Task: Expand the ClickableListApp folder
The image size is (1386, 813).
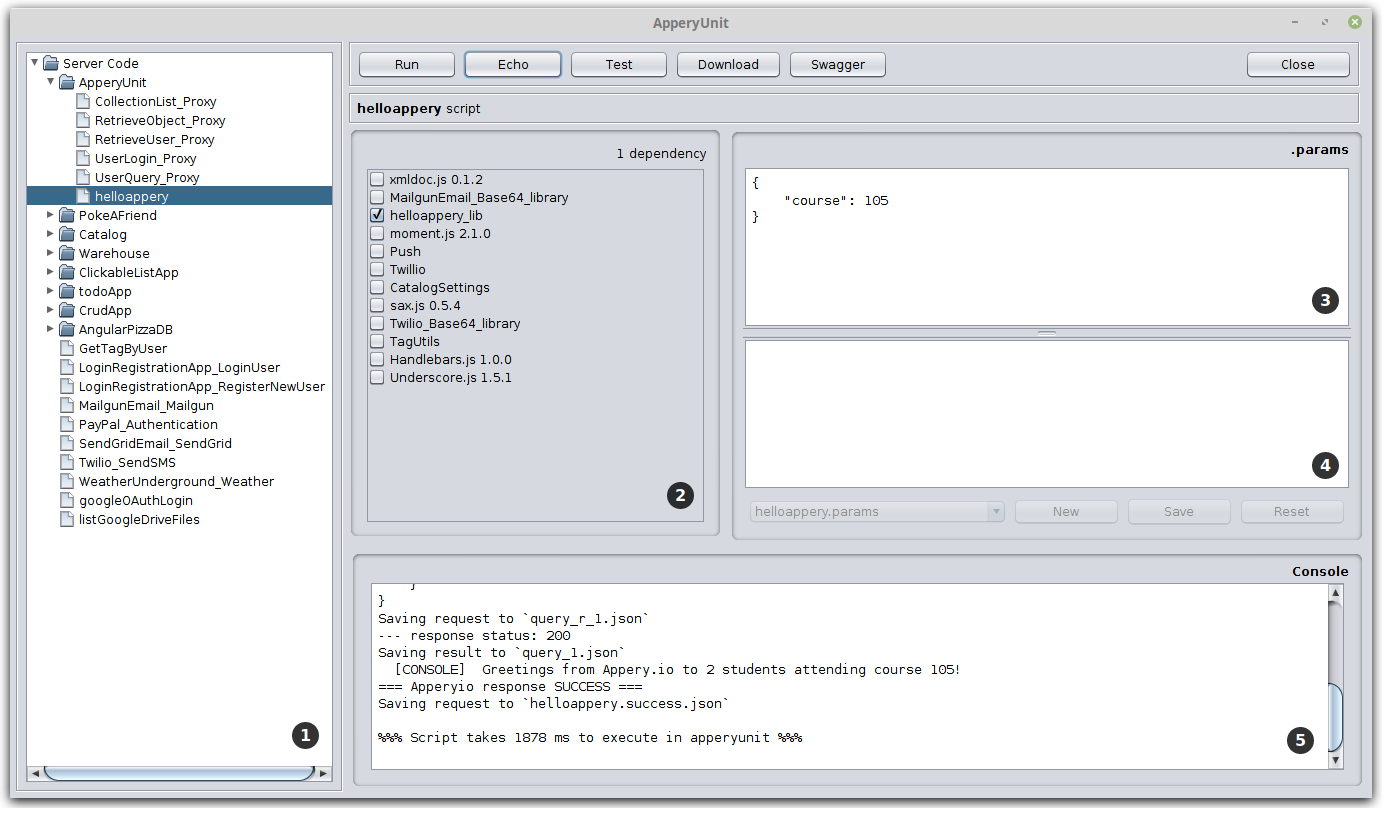Action: tap(51, 272)
